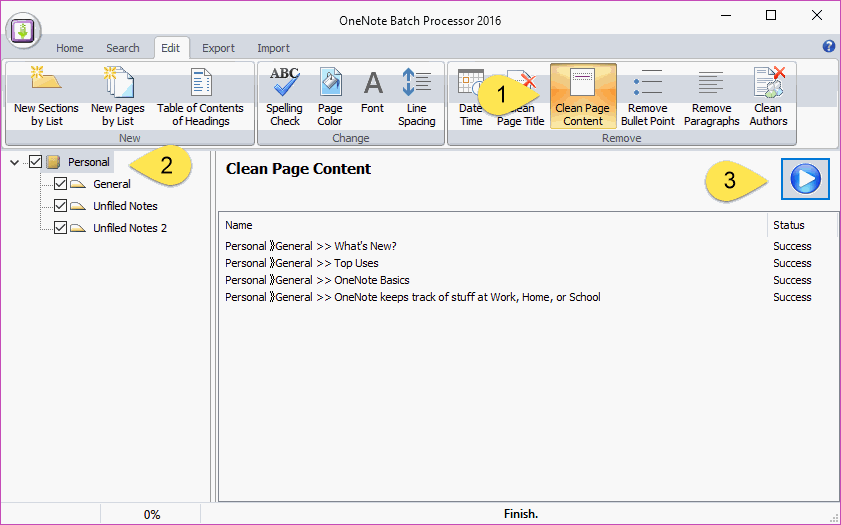Choose the Clean Page Title tool

[x=521, y=97]
